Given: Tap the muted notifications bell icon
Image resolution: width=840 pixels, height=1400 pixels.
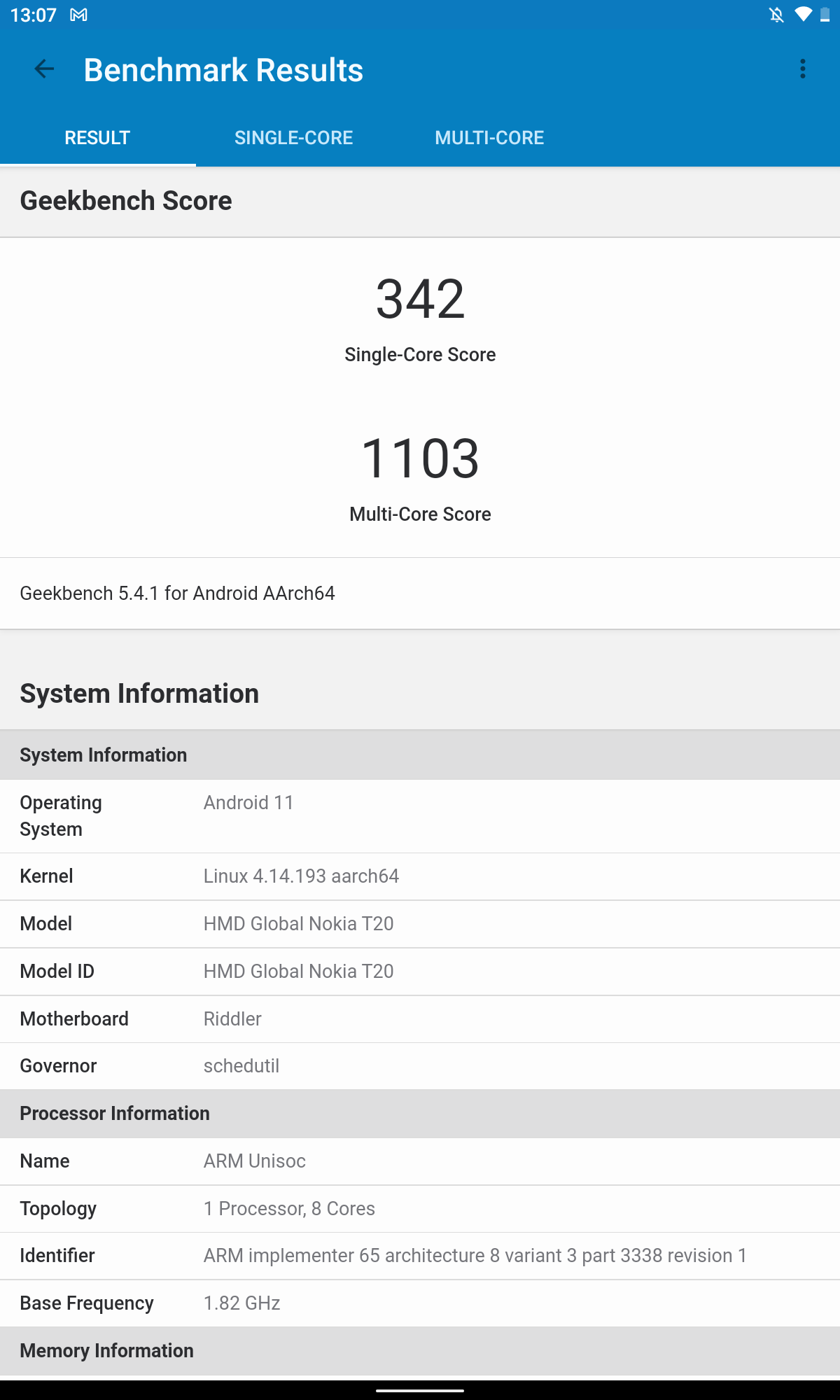Looking at the screenshot, I should click(776, 15).
